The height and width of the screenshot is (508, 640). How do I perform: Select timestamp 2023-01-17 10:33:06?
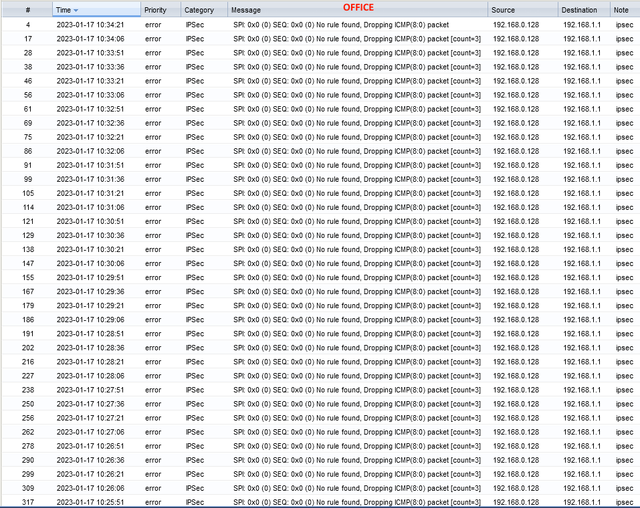(90, 95)
